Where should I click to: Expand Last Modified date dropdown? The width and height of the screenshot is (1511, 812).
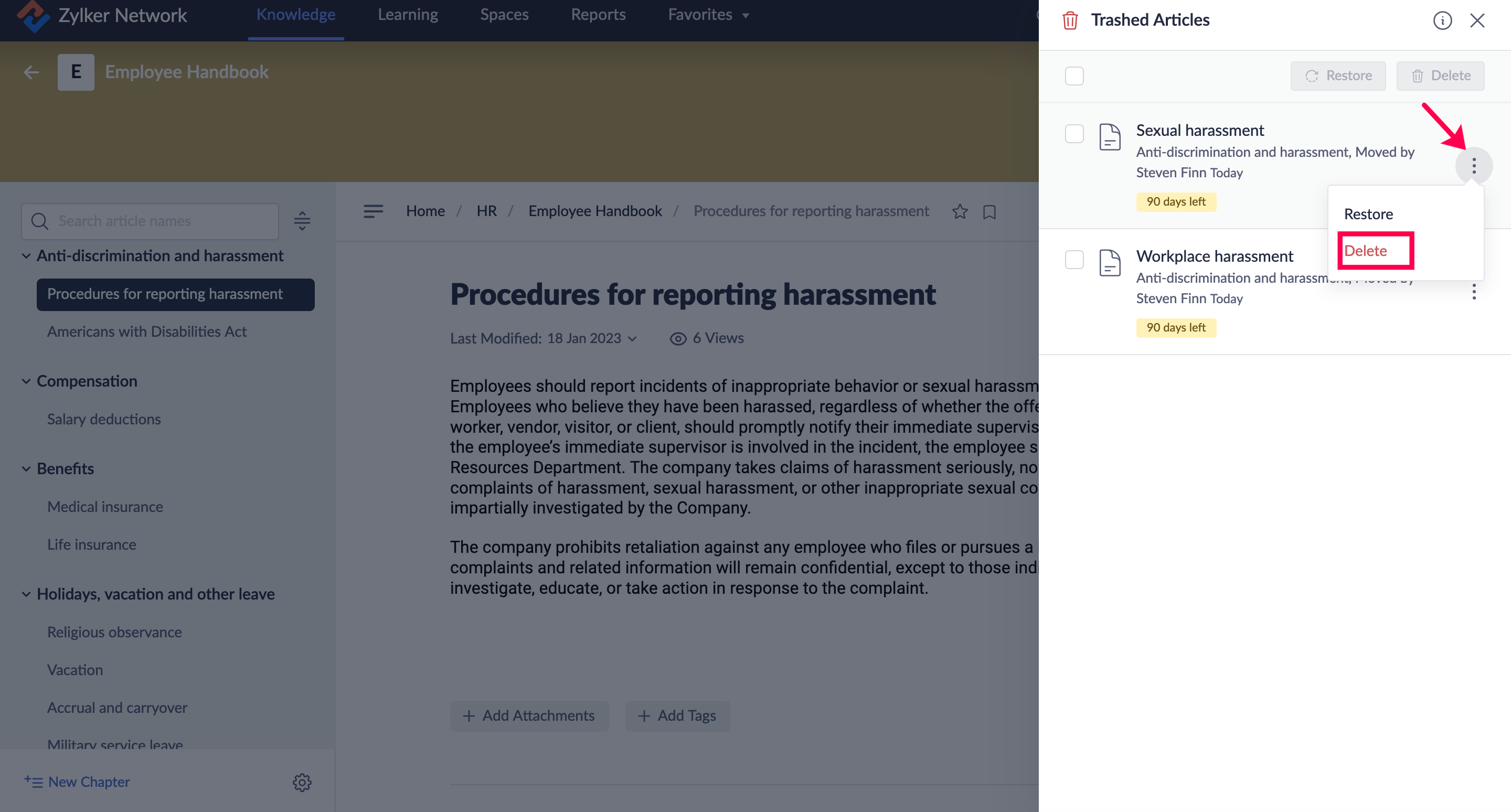click(x=632, y=339)
